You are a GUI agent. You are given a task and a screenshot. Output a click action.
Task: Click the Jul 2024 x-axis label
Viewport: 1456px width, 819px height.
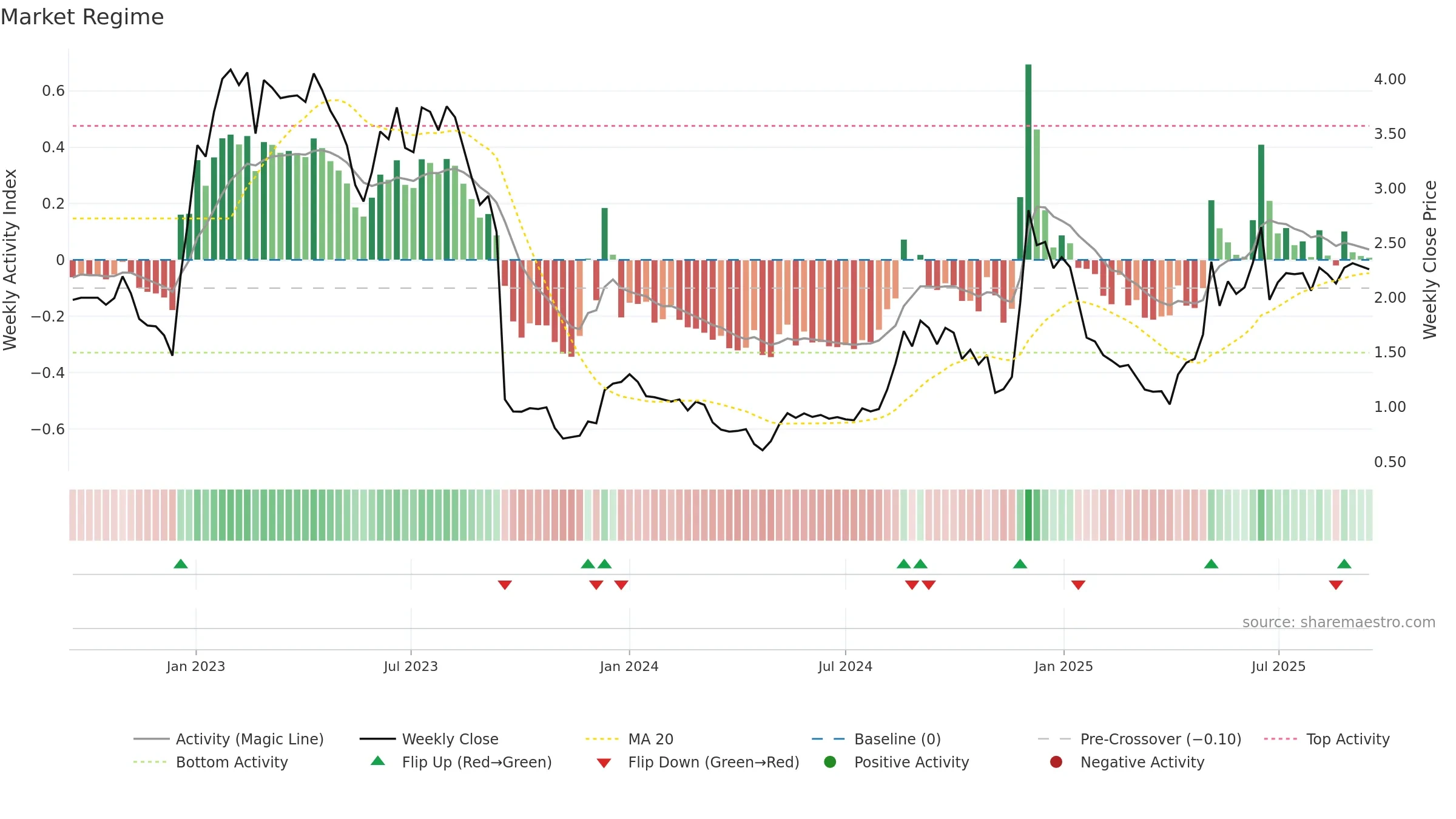tap(845, 666)
